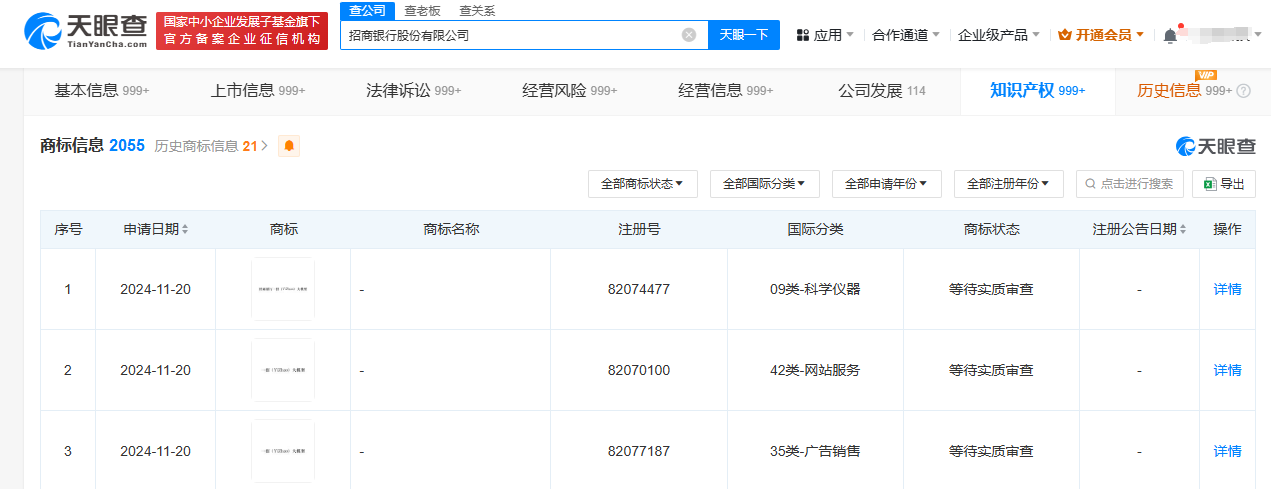
Task: Click the 点击进行搜索 table search field
Action: (1130, 184)
